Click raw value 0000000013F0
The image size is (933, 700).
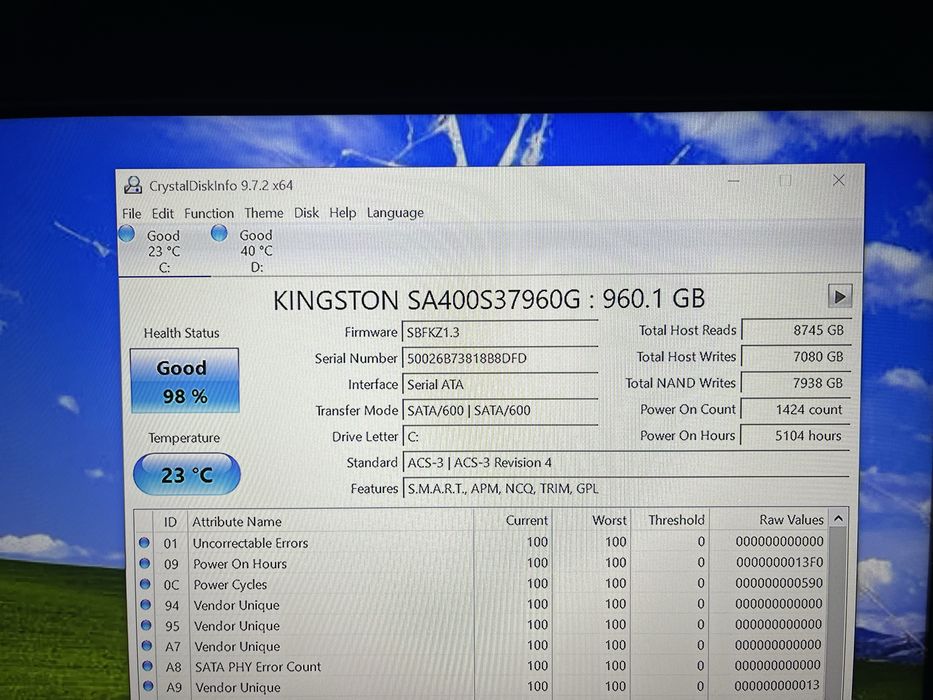pyautogui.click(x=779, y=562)
